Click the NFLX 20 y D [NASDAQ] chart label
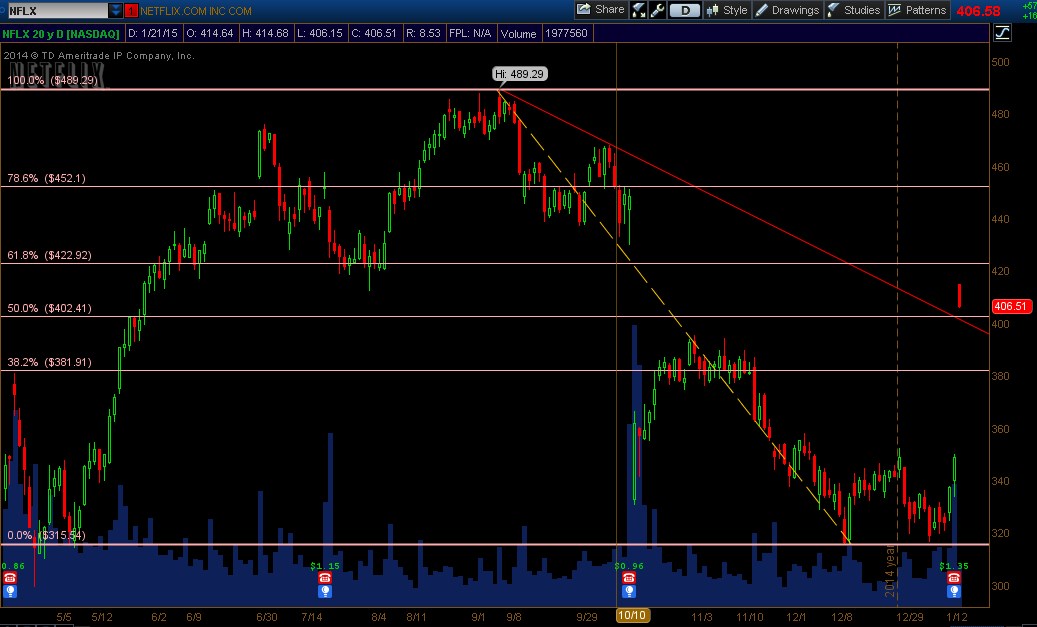The height and width of the screenshot is (627, 1037). (60, 33)
